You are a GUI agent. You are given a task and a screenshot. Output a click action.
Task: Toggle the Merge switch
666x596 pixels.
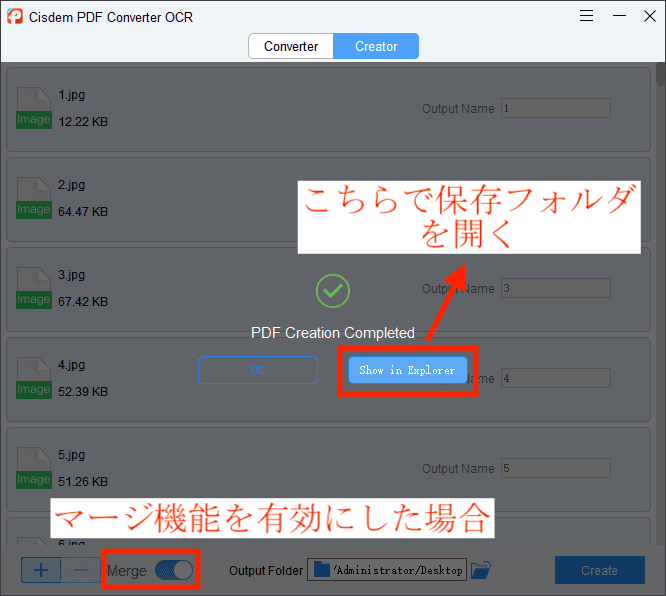(x=174, y=570)
